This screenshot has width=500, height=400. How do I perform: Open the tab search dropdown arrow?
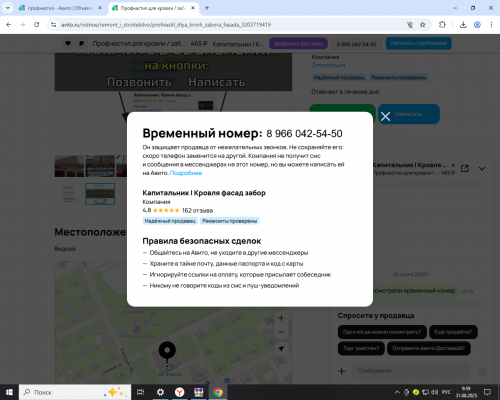7,8
